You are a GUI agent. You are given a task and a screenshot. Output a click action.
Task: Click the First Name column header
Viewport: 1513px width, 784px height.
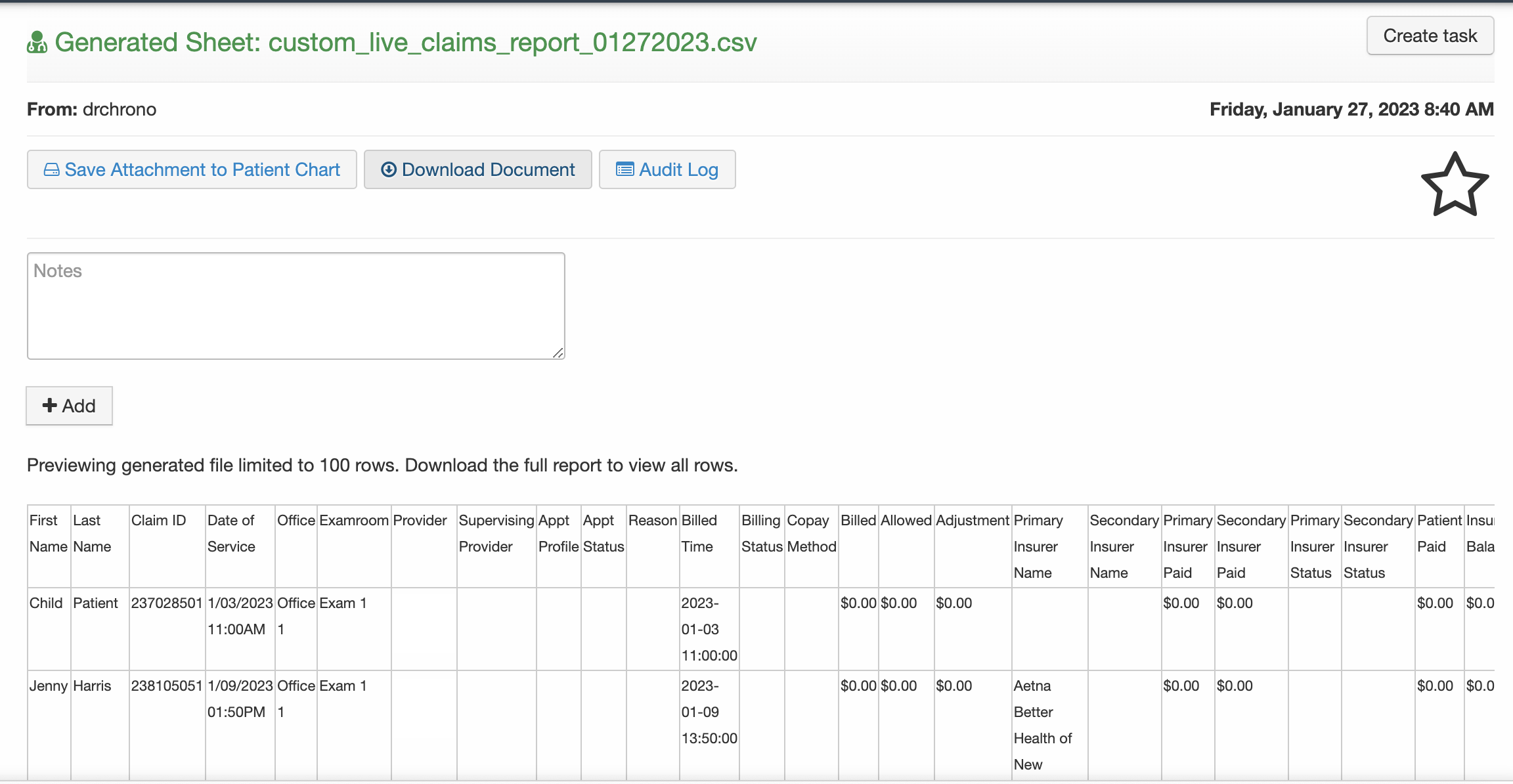pos(49,546)
